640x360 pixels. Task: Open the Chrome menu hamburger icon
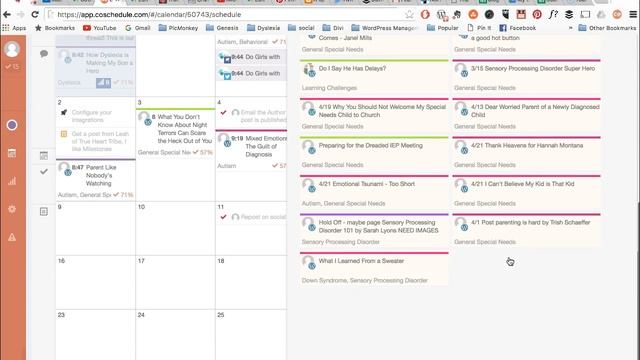click(x=633, y=15)
